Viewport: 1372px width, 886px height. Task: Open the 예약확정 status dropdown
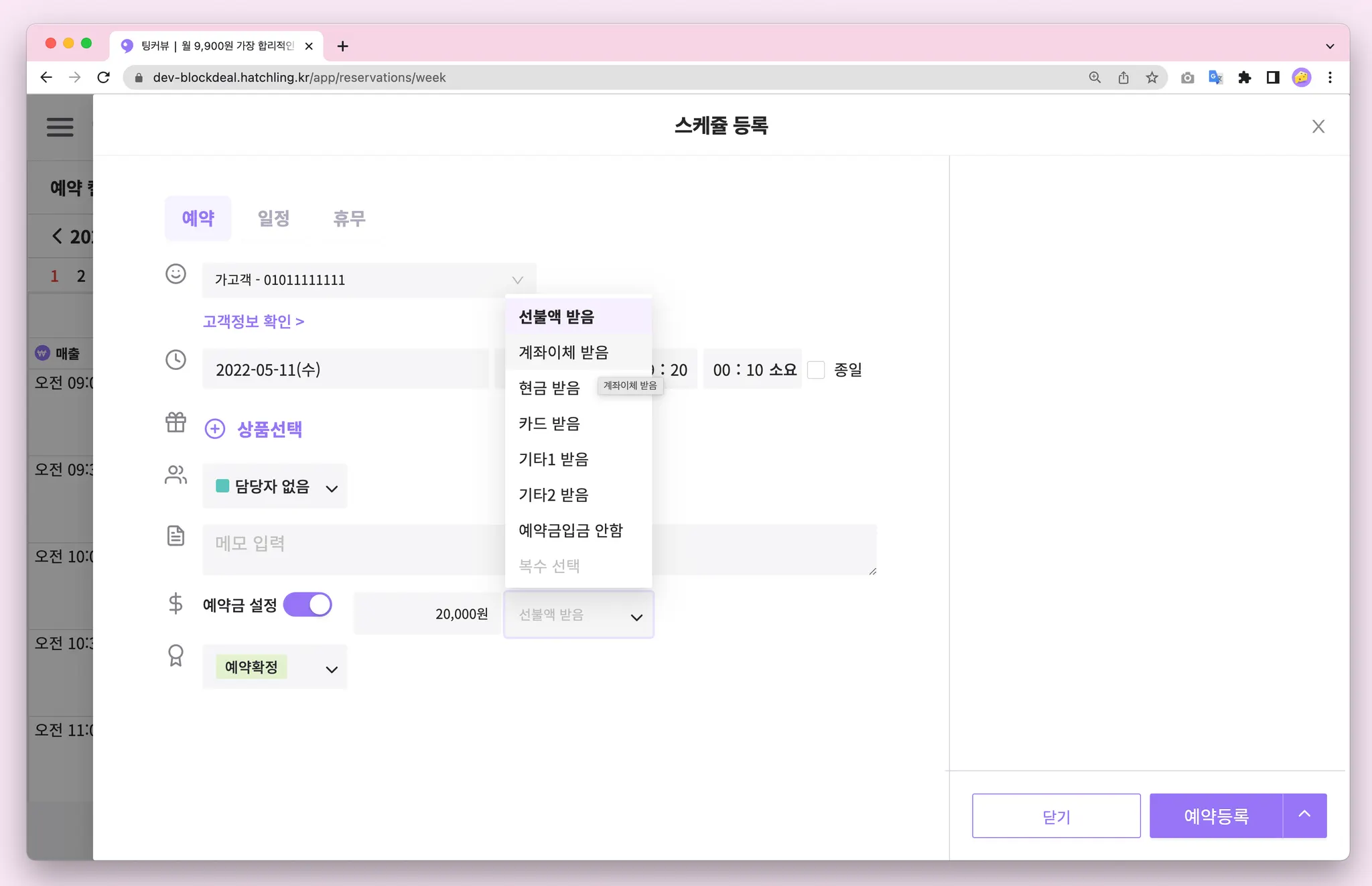[x=275, y=668]
